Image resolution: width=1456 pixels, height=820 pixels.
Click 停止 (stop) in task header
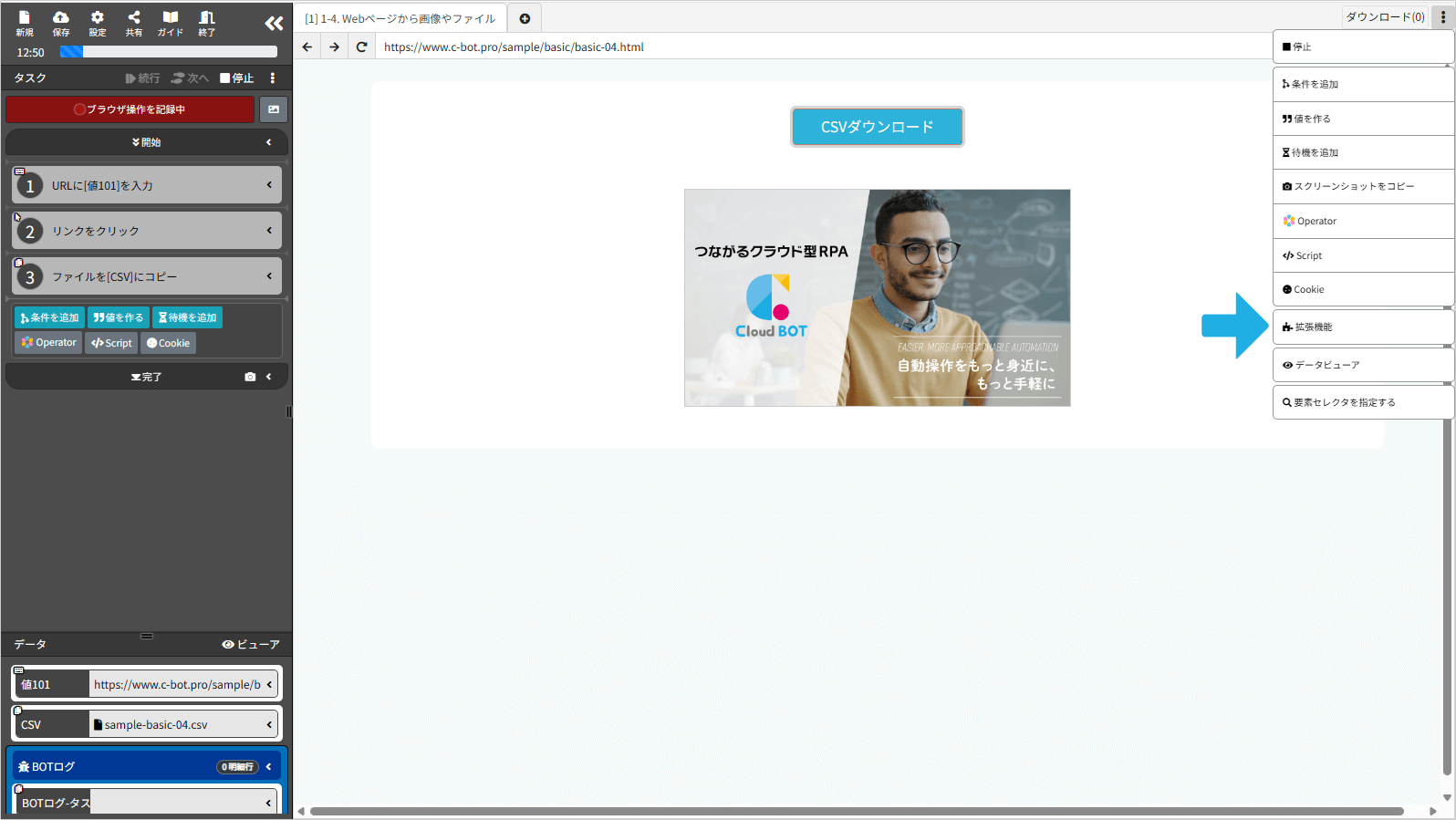(237, 78)
